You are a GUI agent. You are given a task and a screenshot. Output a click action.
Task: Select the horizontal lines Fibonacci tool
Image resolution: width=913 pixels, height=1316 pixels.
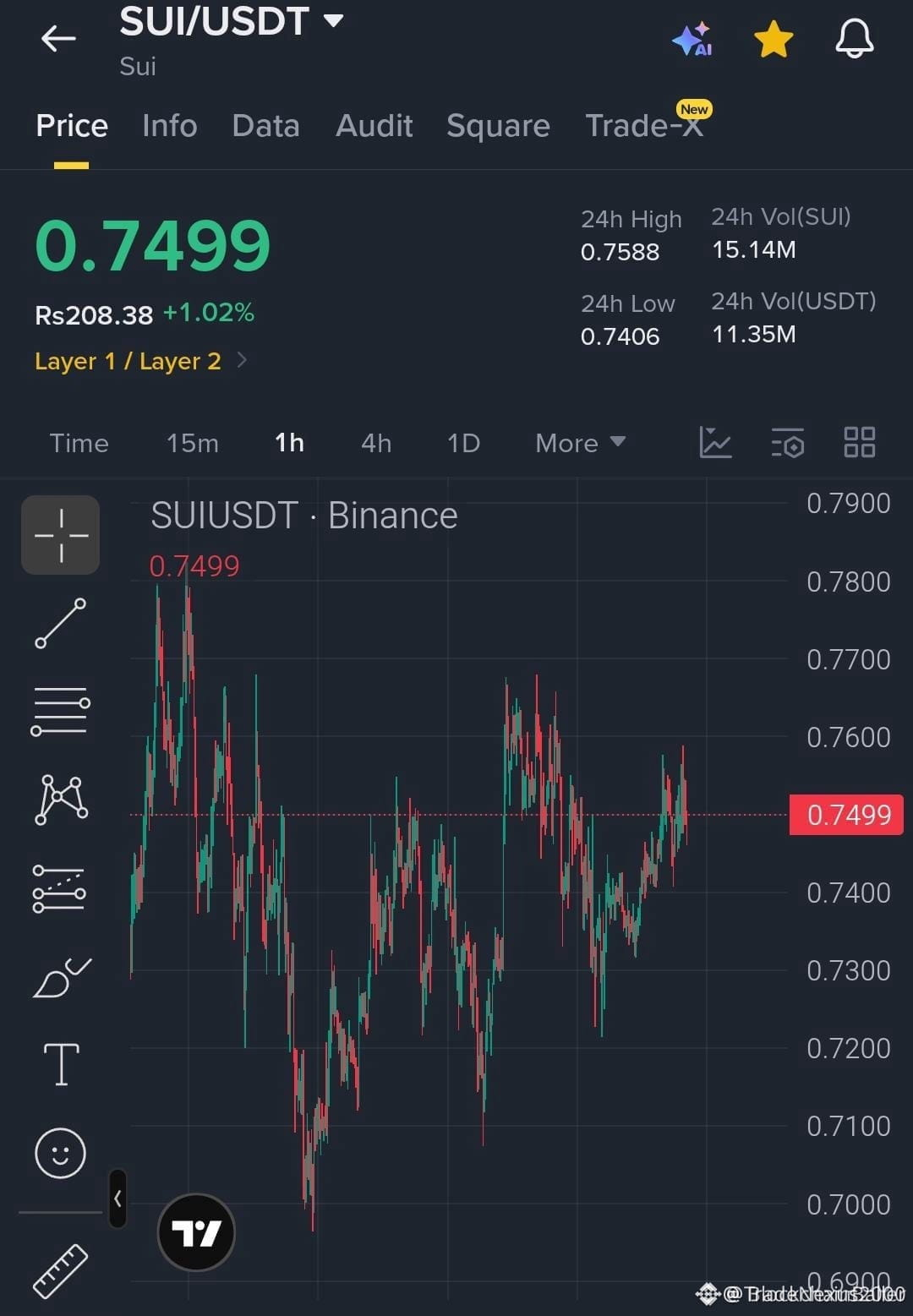(x=60, y=712)
